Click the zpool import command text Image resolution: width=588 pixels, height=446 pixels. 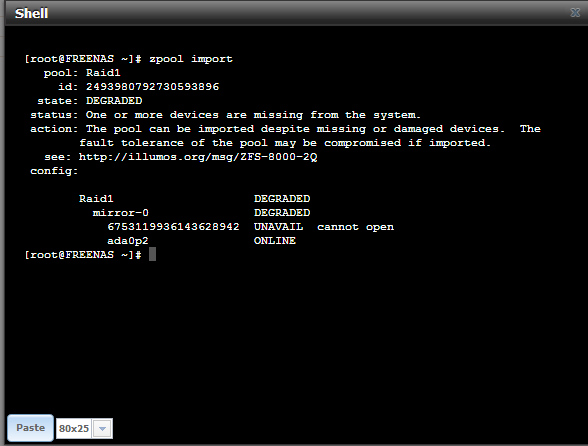point(191,59)
